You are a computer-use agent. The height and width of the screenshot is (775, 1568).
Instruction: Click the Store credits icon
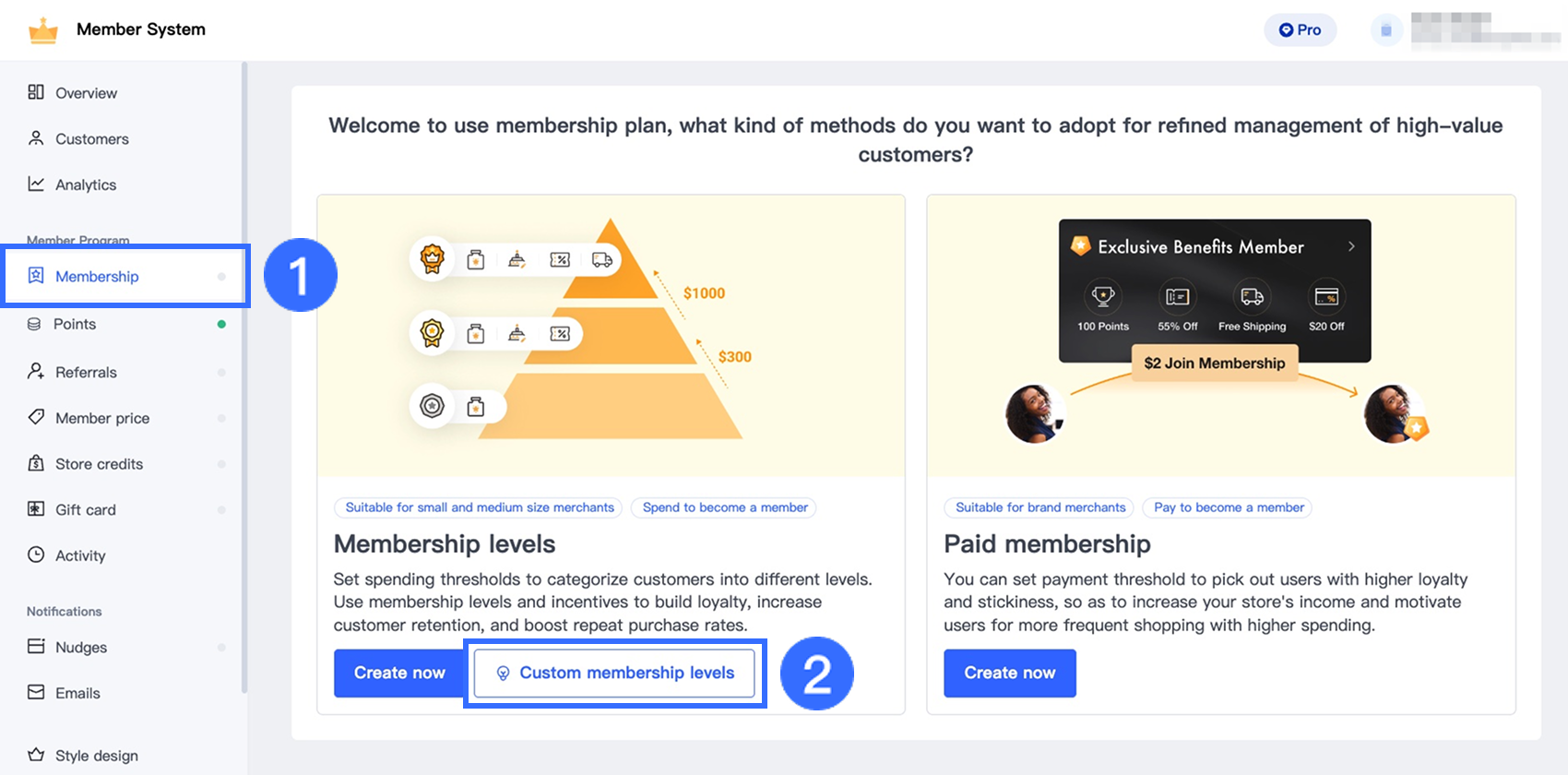pyautogui.click(x=36, y=463)
